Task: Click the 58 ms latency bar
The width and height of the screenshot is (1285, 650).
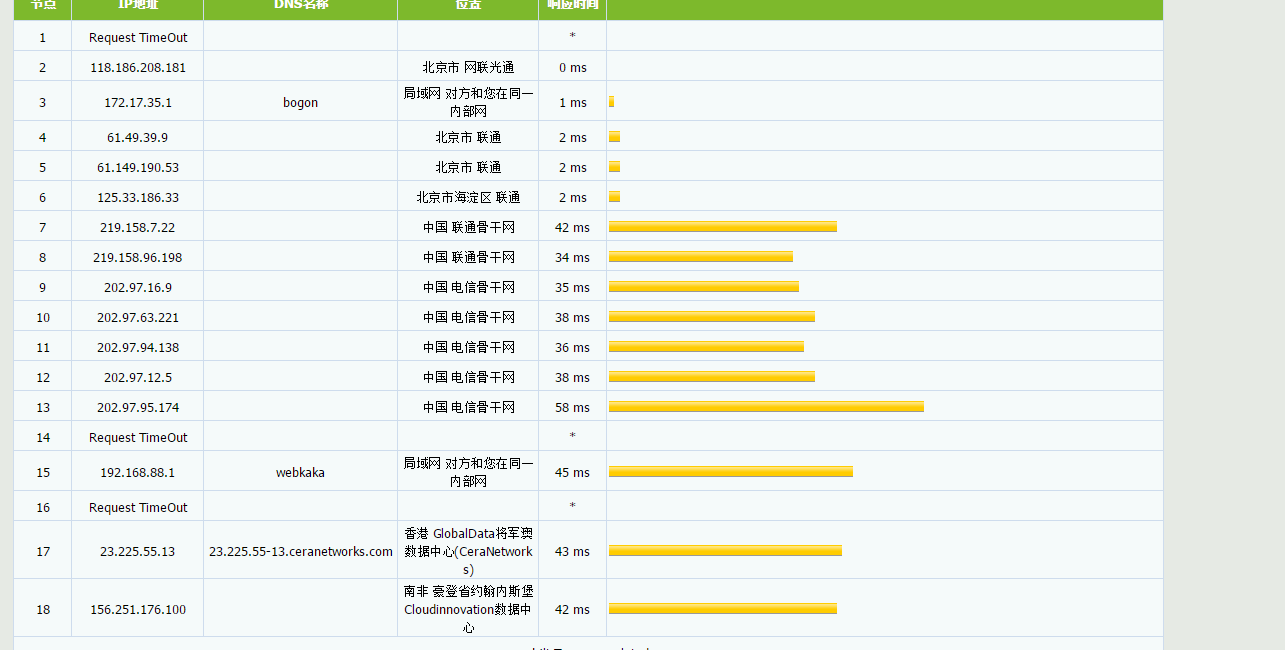Action: pos(766,407)
